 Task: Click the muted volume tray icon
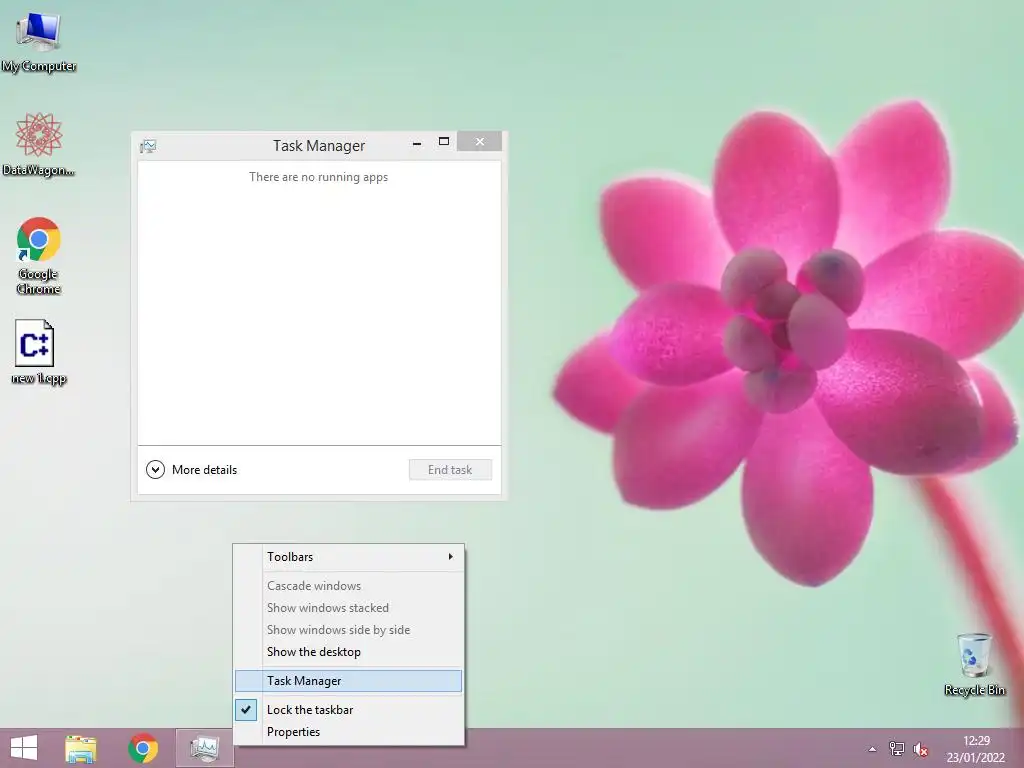click(921, 750)
